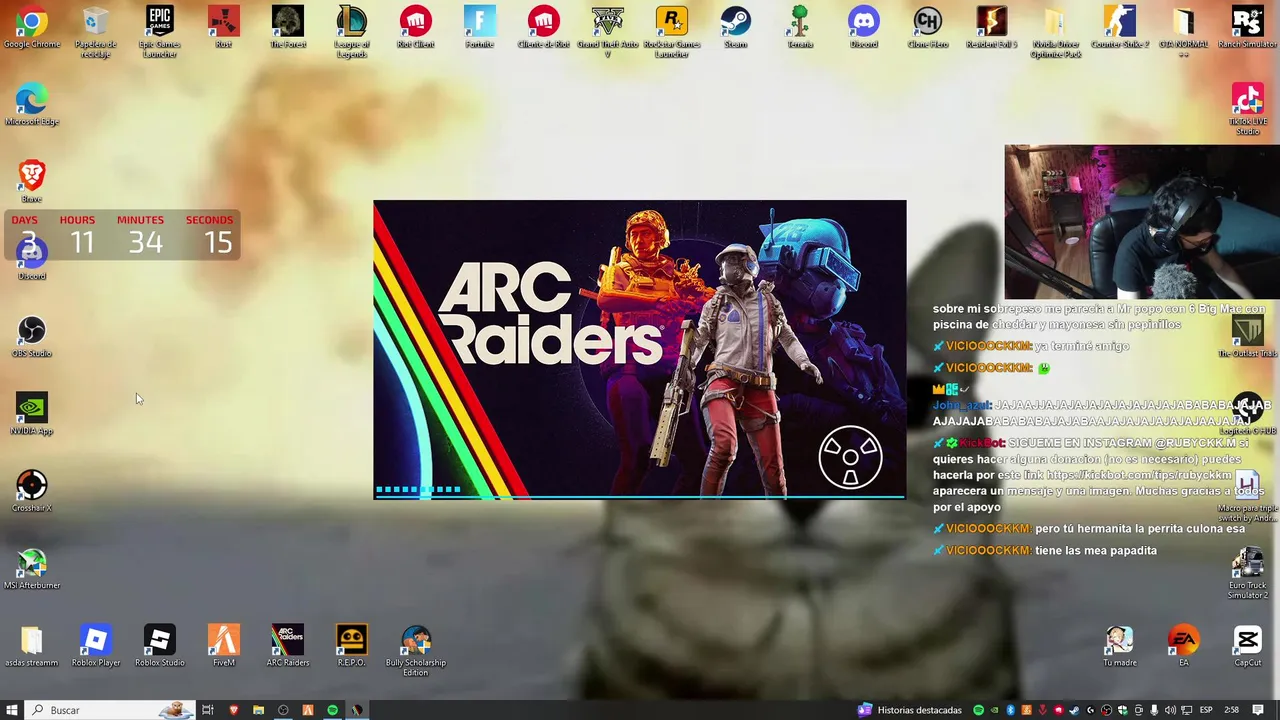
Task: Open Resident Evil 5 shortcut
Action: tap(992, 28)
